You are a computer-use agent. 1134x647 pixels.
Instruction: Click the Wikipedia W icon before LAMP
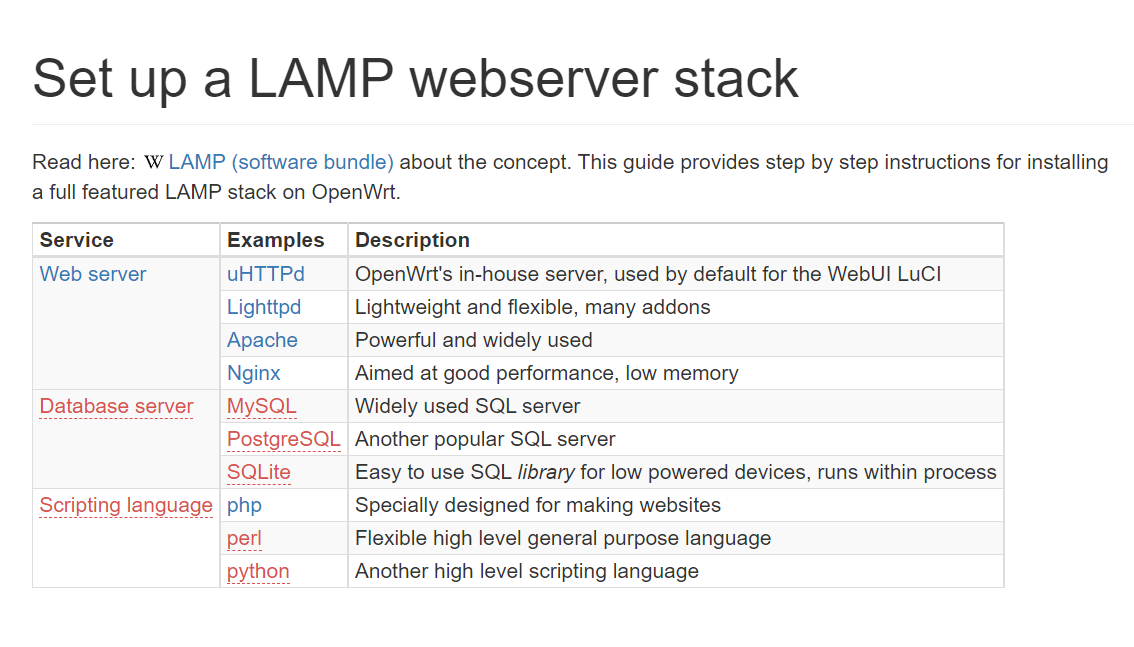[x=153, y=162]
